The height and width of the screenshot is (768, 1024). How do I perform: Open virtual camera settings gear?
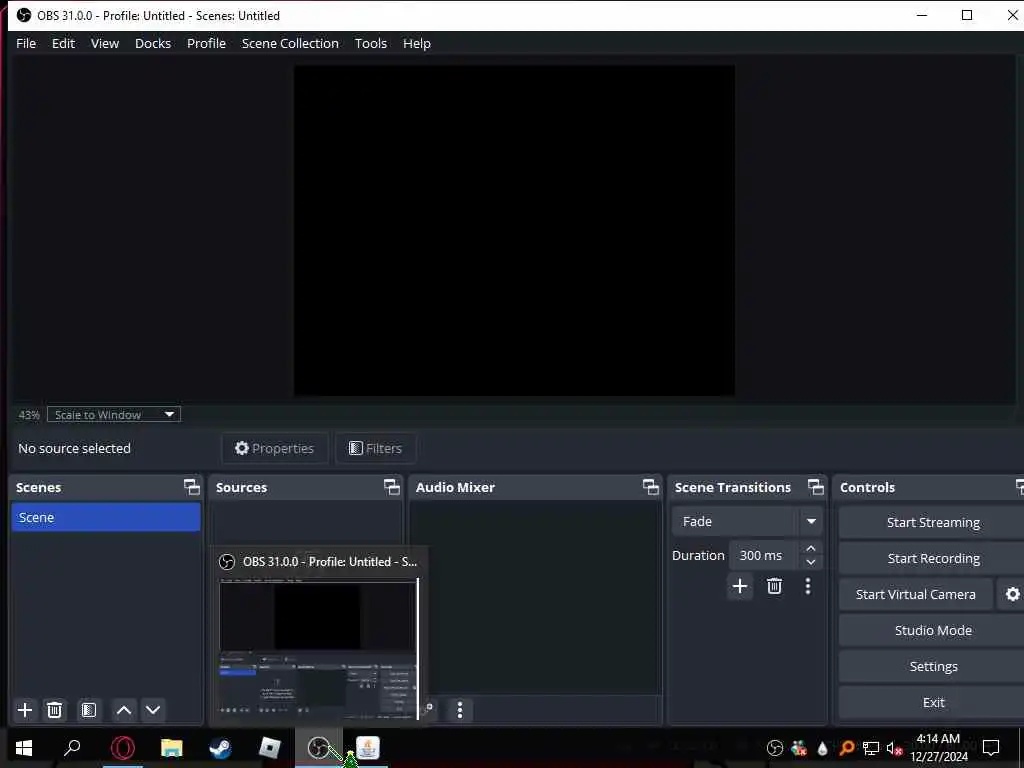pyautogui.click(x=1011, y=594)
